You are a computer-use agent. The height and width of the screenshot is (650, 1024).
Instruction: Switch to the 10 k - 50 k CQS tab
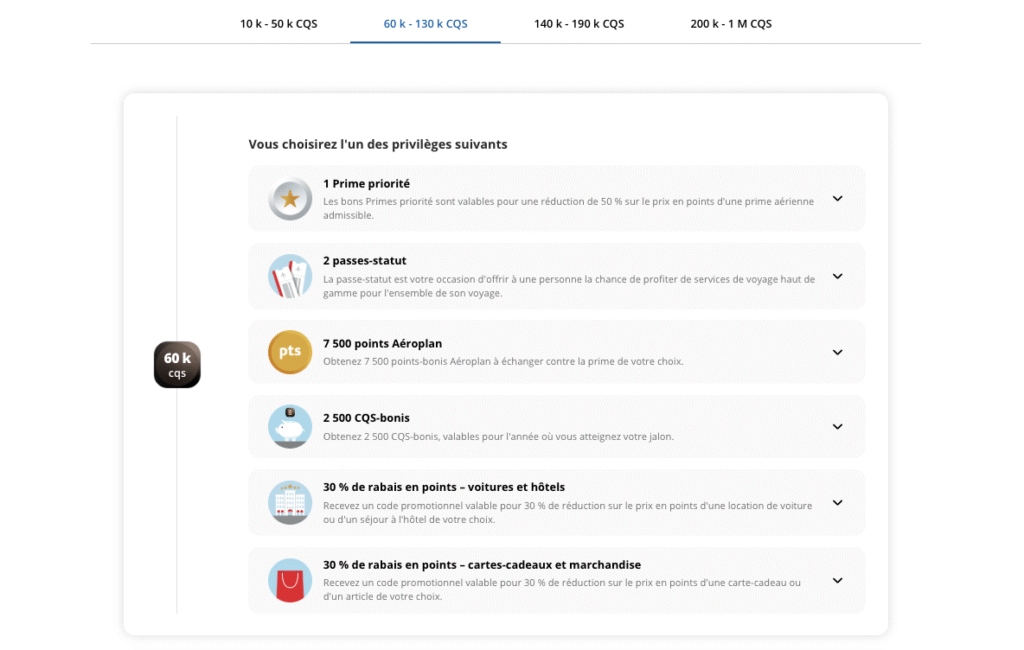coord(277,22)
